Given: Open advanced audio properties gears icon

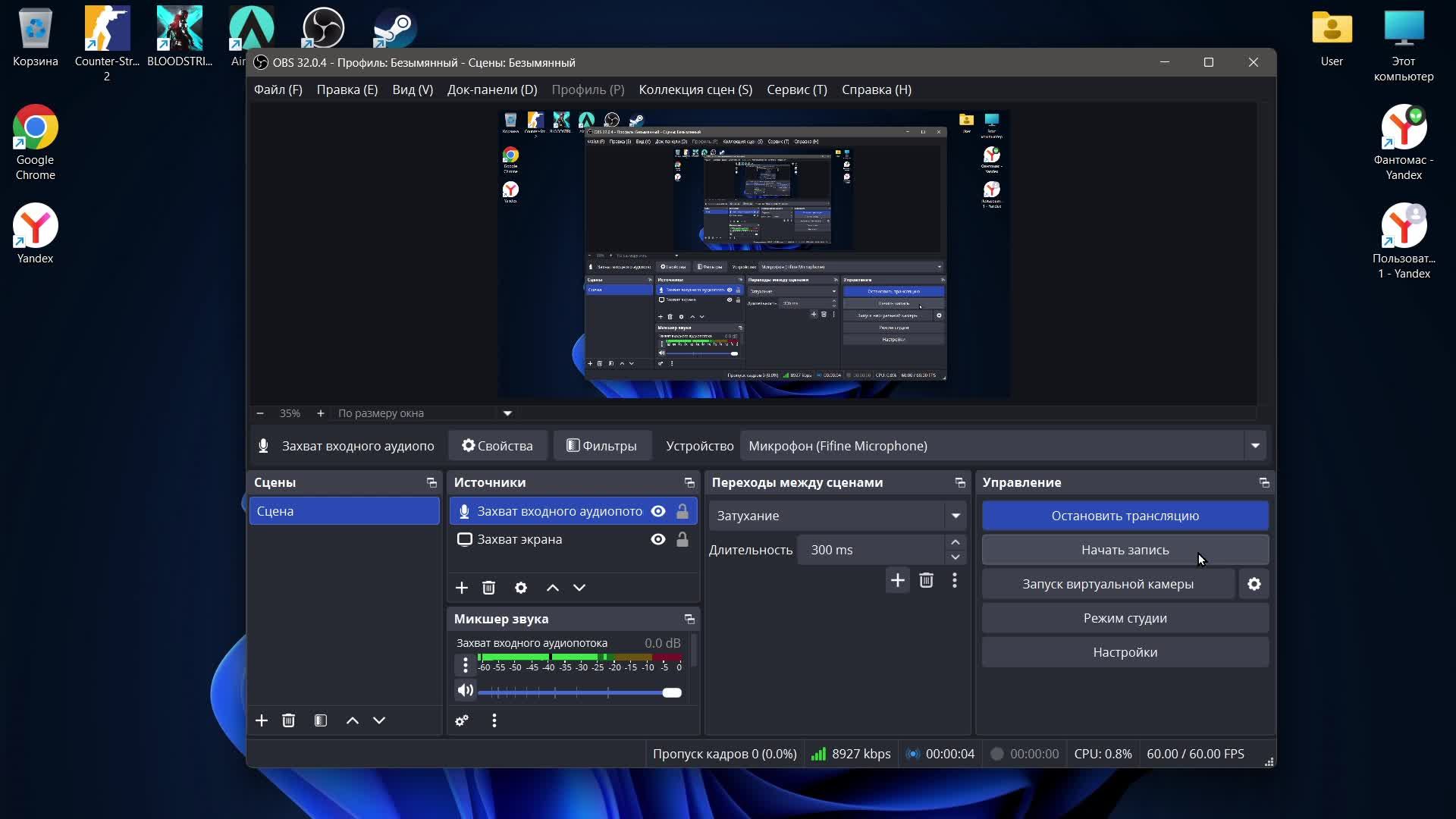Looking at the screenshot, I should [462, 720].
